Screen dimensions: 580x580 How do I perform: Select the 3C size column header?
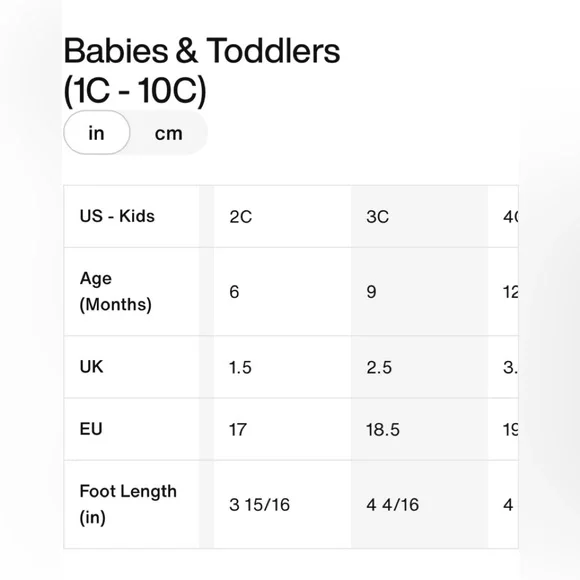coord(419,216)
